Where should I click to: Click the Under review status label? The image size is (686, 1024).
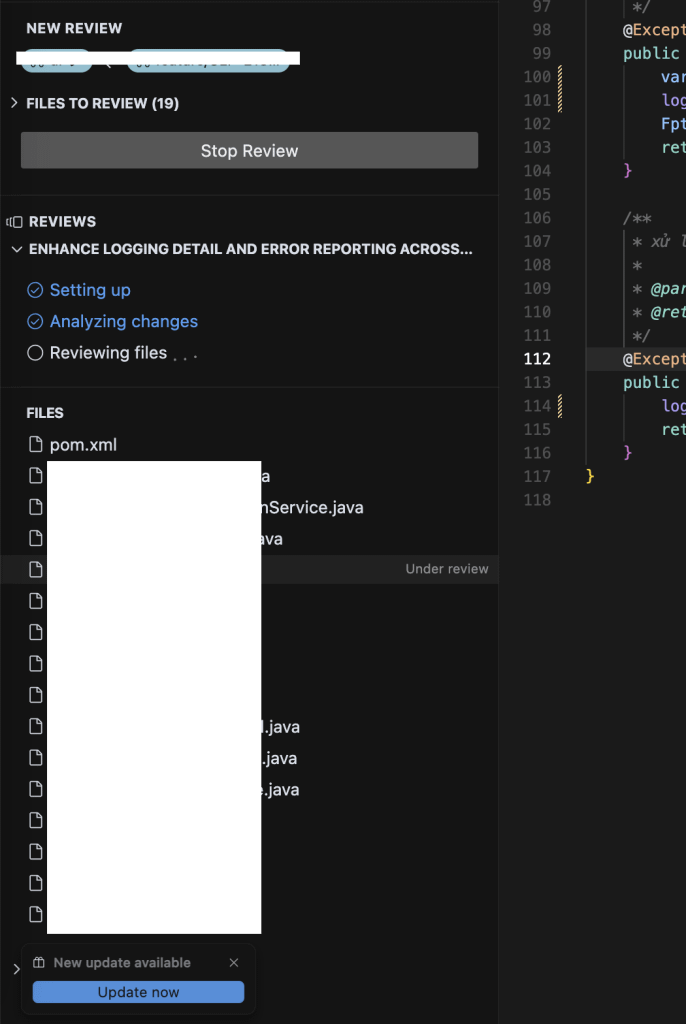[x=447, y=569]
